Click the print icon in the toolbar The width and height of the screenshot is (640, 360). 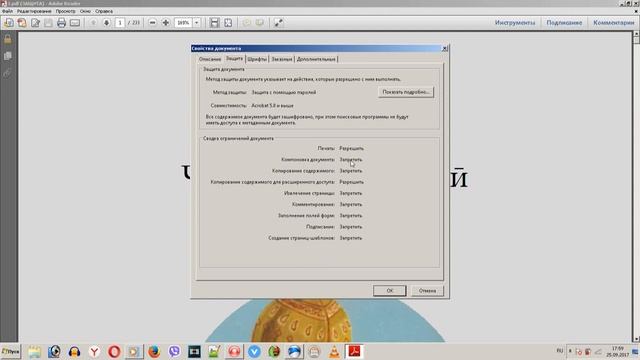click(61, 23)
